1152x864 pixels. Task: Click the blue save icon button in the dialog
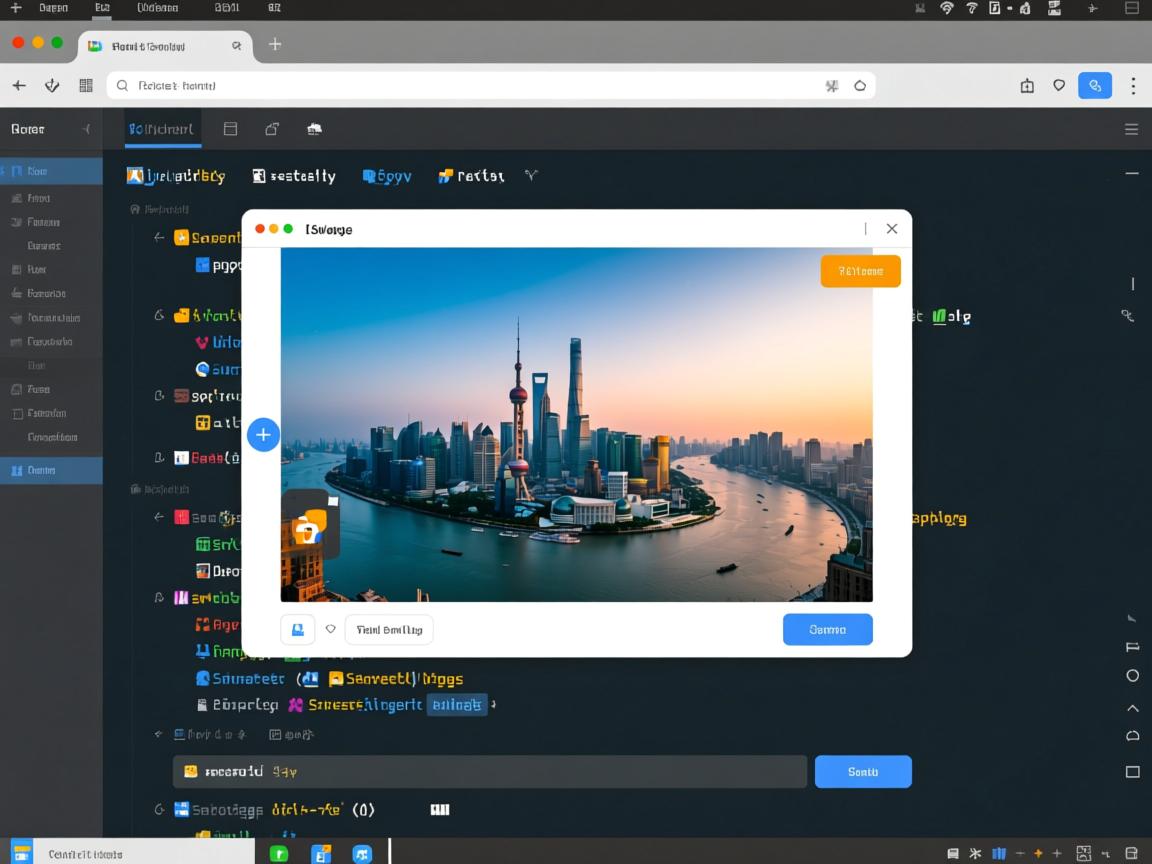pyautogui.click(x=297, y=629)
